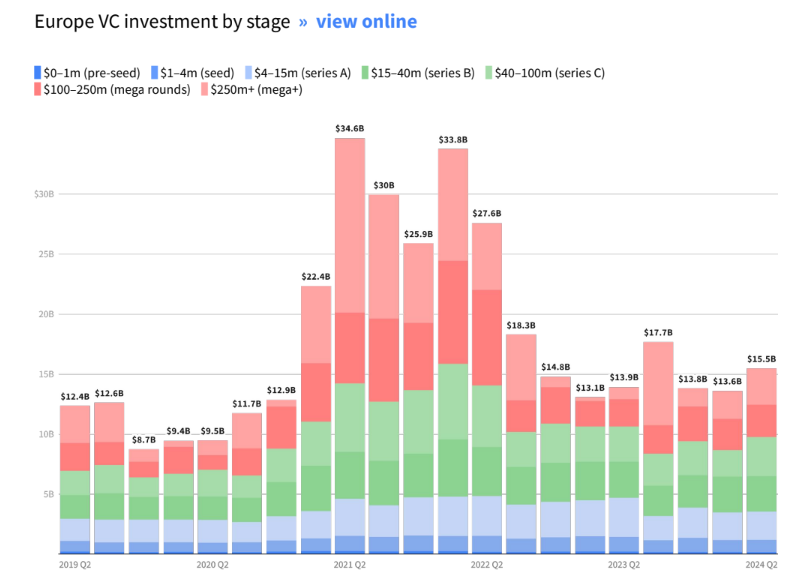Click the $34.6B total label

pyautogui.click(x=349, y=129)
